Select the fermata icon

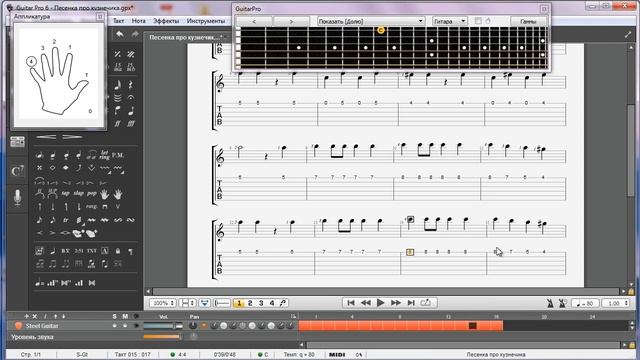131,97
